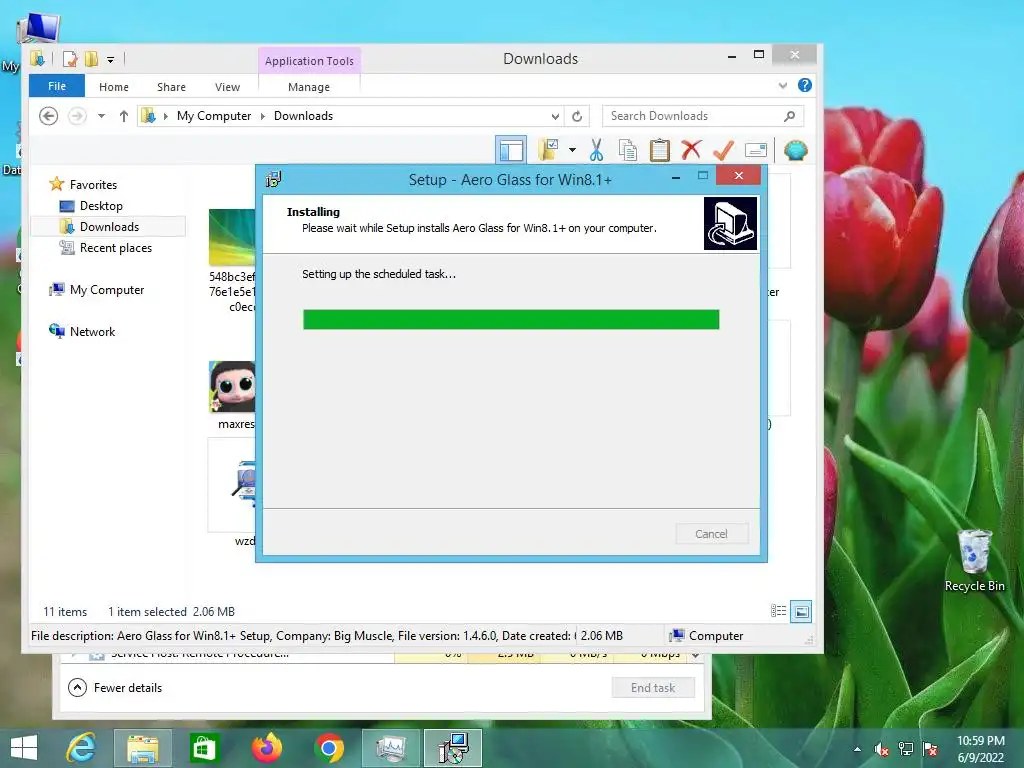The image size is (1024, 768).
Task: Click the explorer Forward arrow button
Action: [77, 116]
